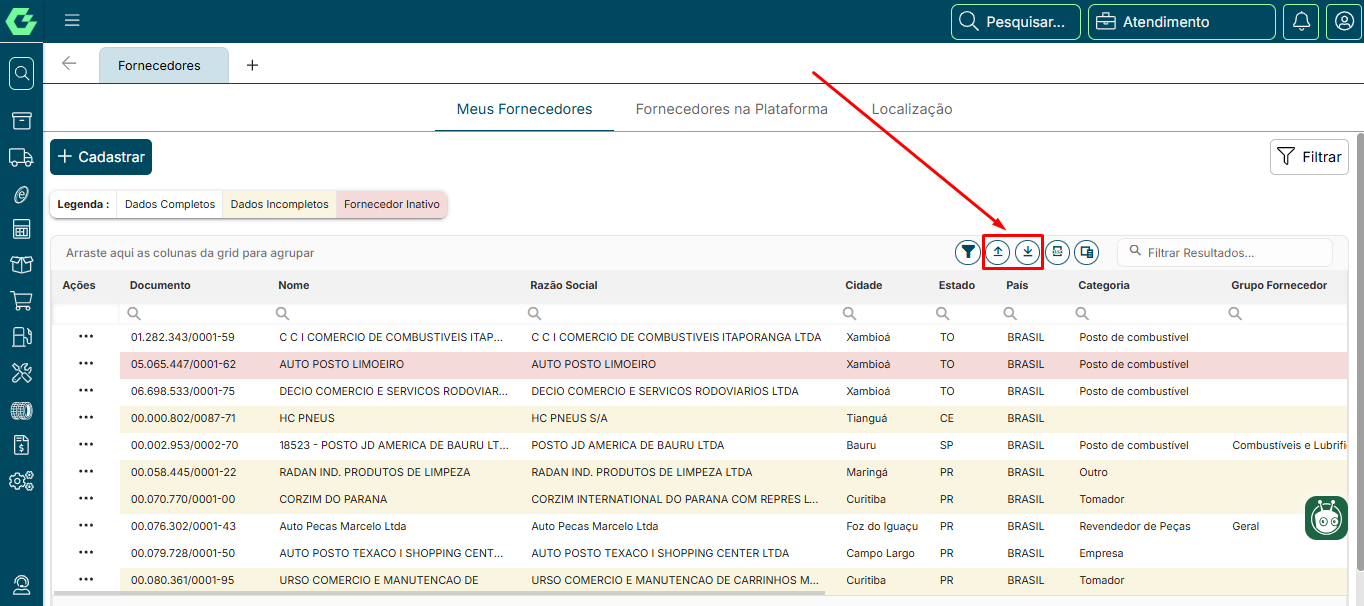
Task: Open the fuel pump sidebar icon
Action: pyautogui.click(x=21, y=336)
